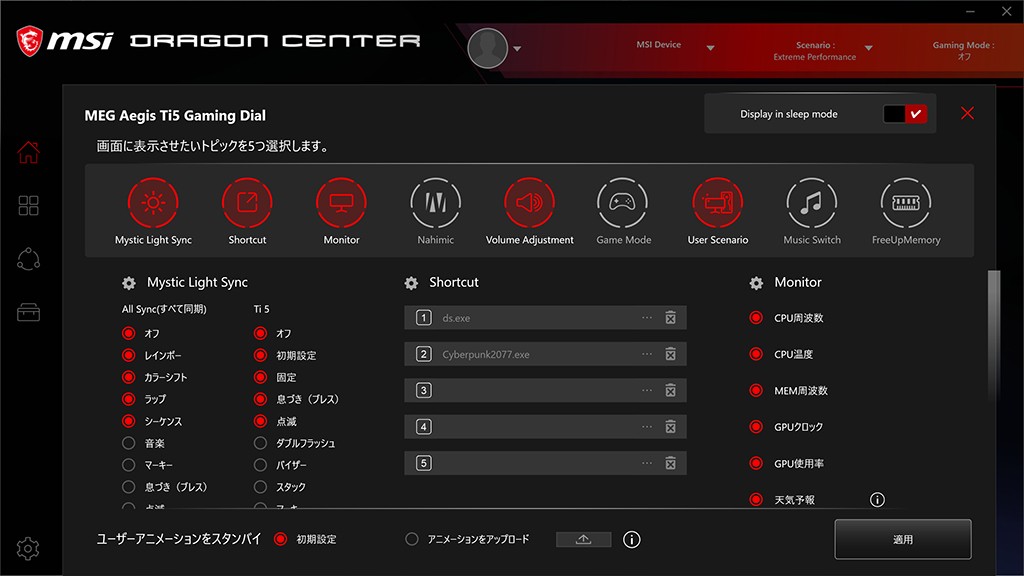Select the Nahimic dial icon

tap(436, 203)
